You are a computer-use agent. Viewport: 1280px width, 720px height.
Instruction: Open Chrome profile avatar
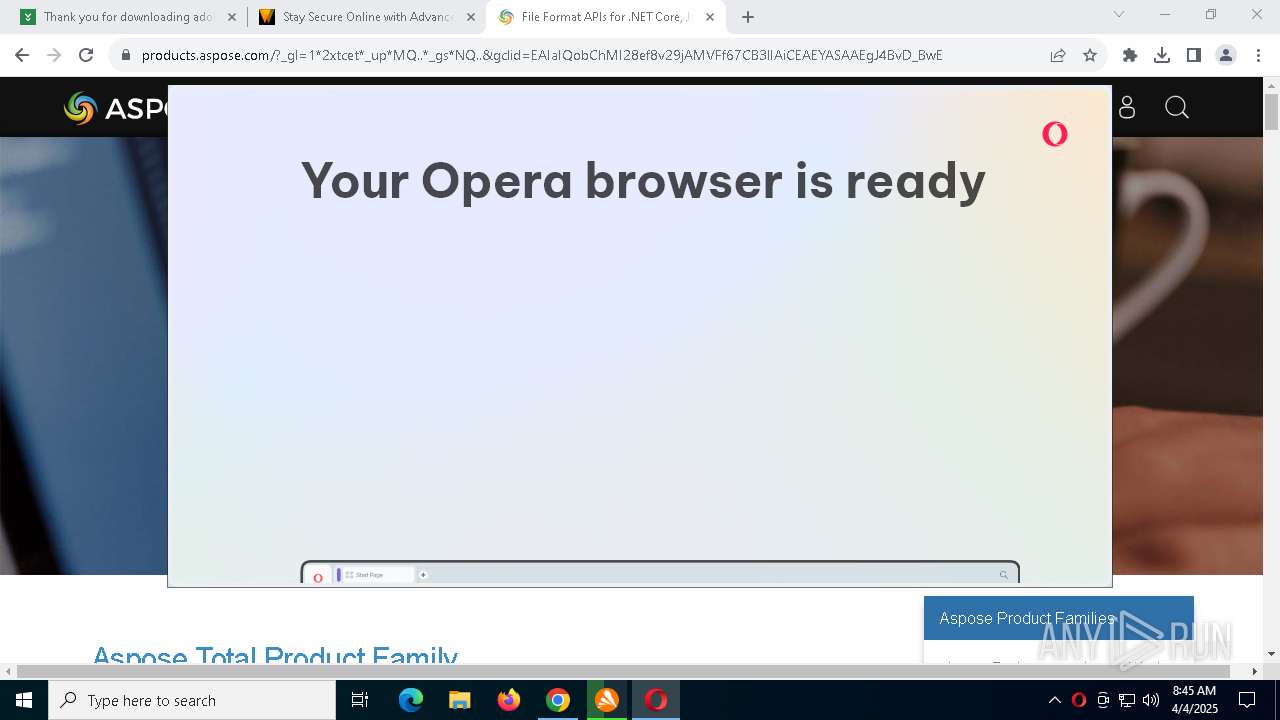click(1226, 55)
